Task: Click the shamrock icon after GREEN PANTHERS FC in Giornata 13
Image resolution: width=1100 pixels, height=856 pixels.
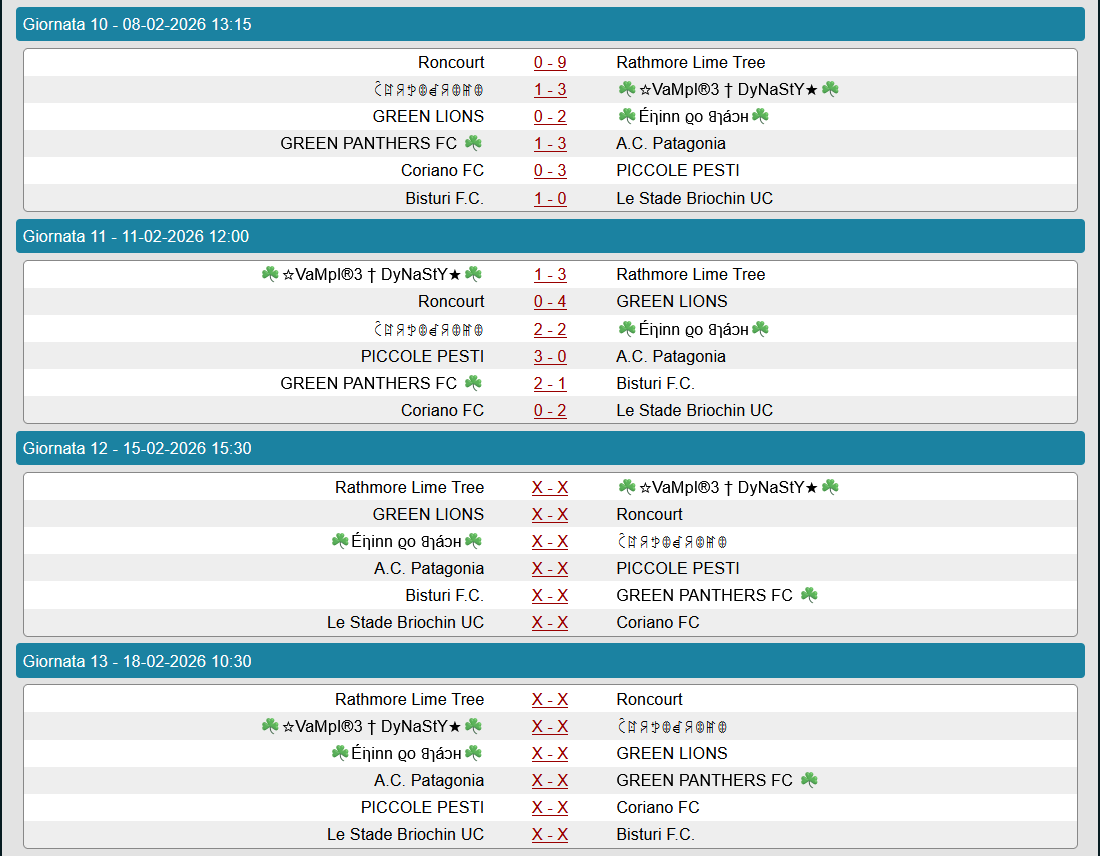Action: coord(809,780)
